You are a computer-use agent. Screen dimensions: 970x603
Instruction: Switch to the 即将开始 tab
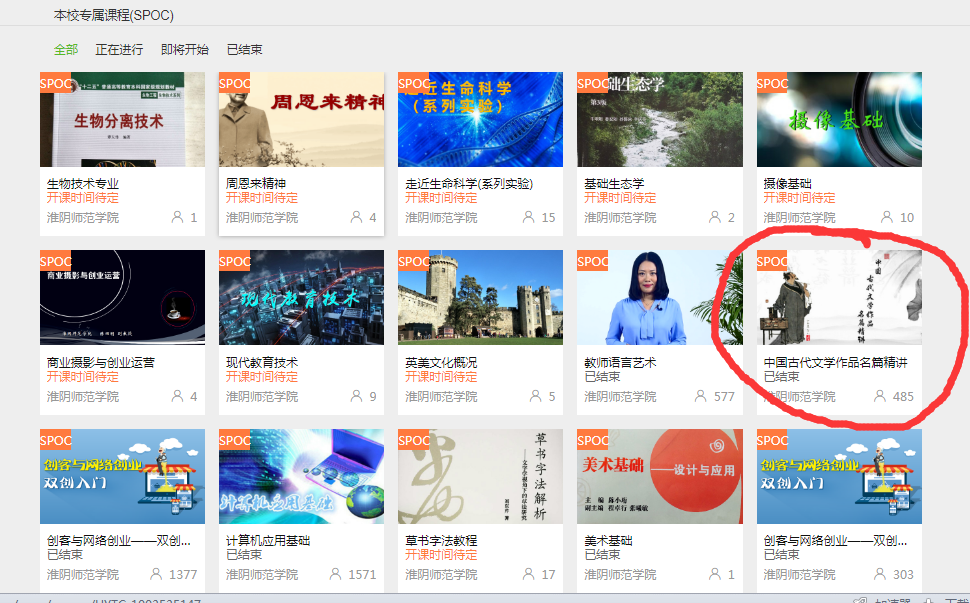pos(185,49)
